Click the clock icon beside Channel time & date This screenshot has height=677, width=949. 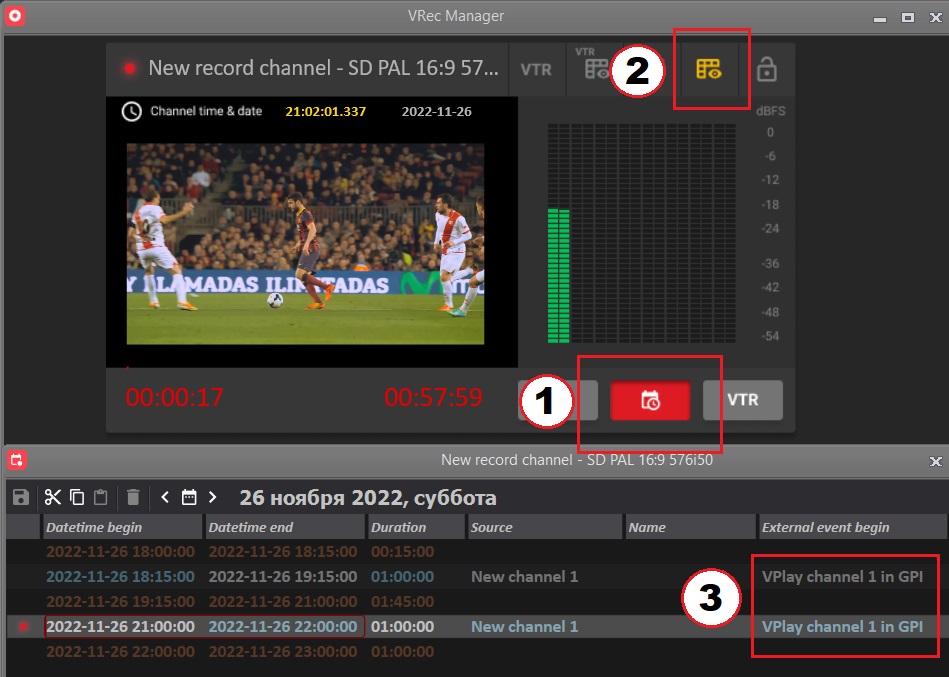click(131, 111)
